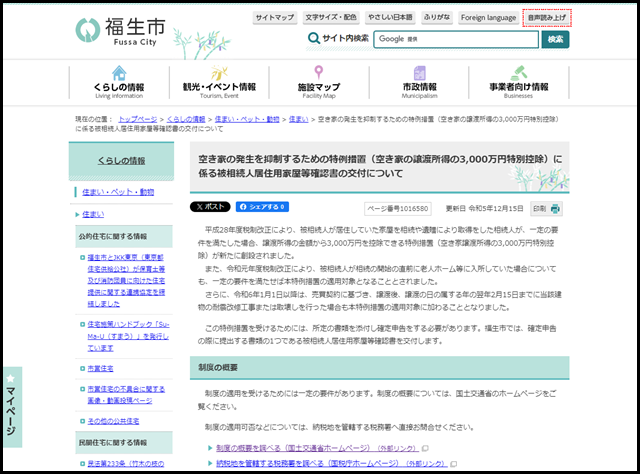Go to くらしの情報 breadcrumb
Viewport: 640px width, 474px height.
186,119
